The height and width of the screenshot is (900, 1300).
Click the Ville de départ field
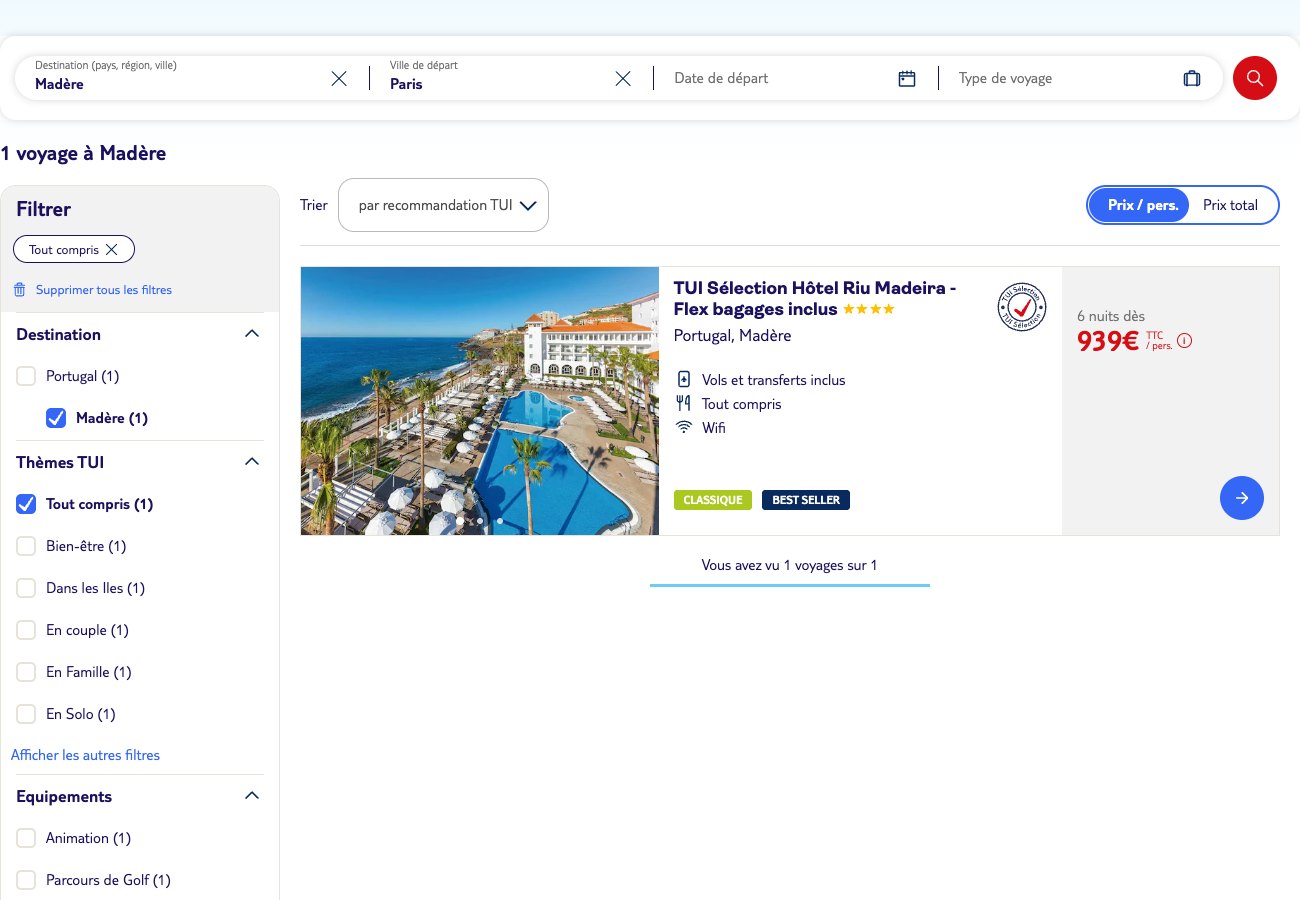(x=498, y=78)
